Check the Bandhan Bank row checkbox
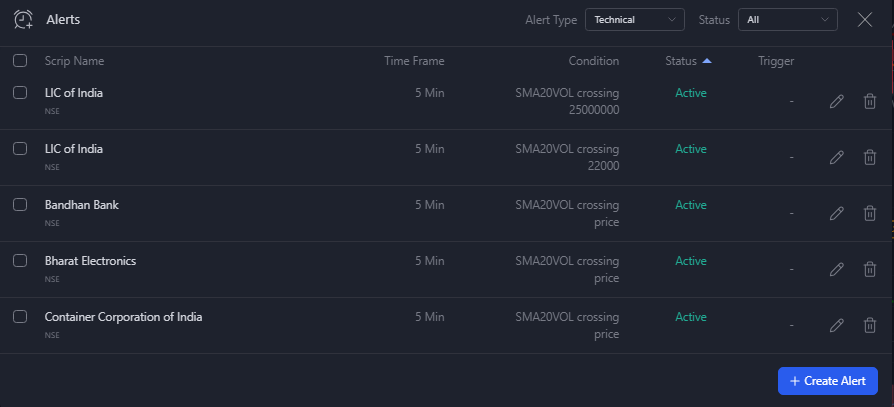 (20, 205)
